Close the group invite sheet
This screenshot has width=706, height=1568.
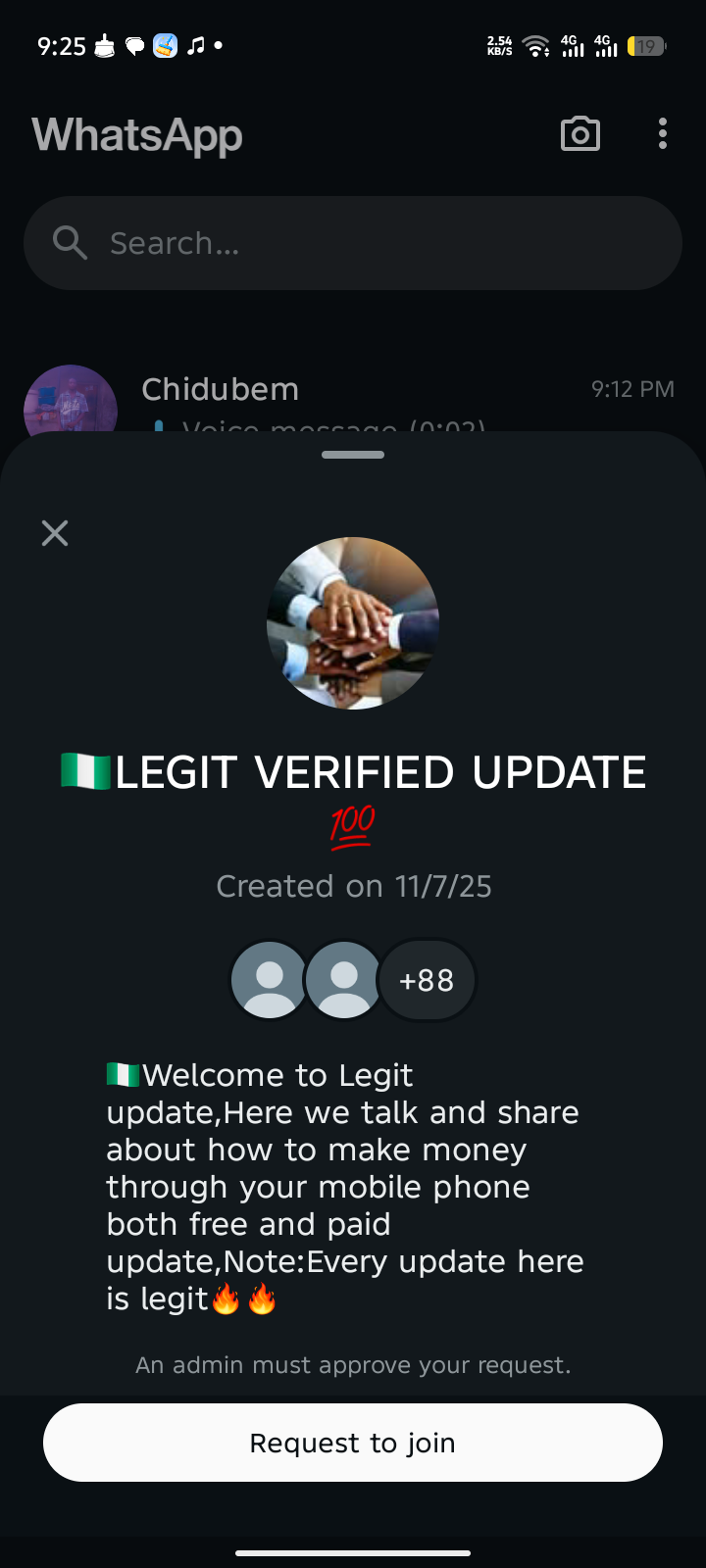(55, 533)
